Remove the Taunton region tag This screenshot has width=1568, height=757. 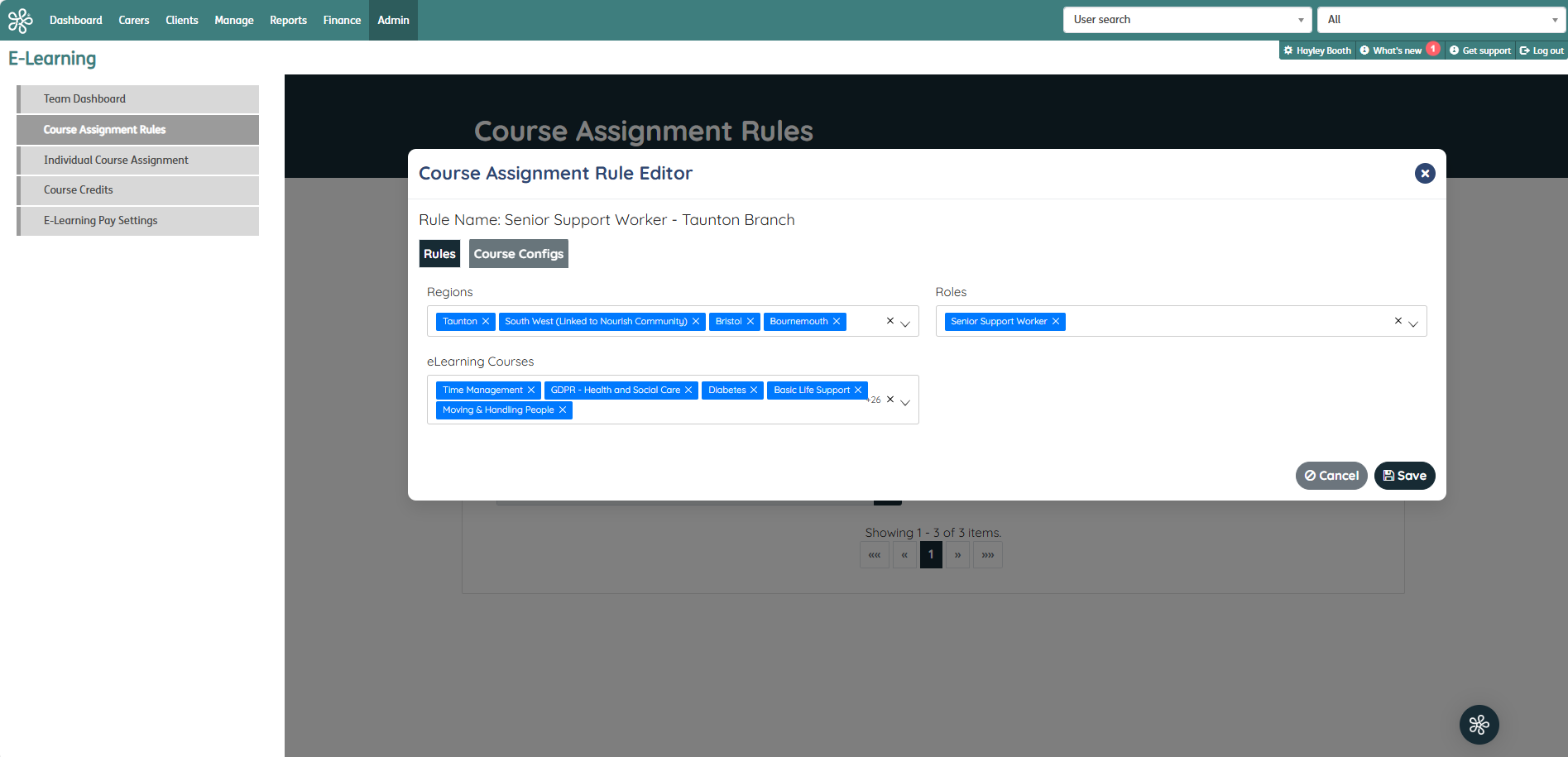pyautogui.click(x=486, y=321)
